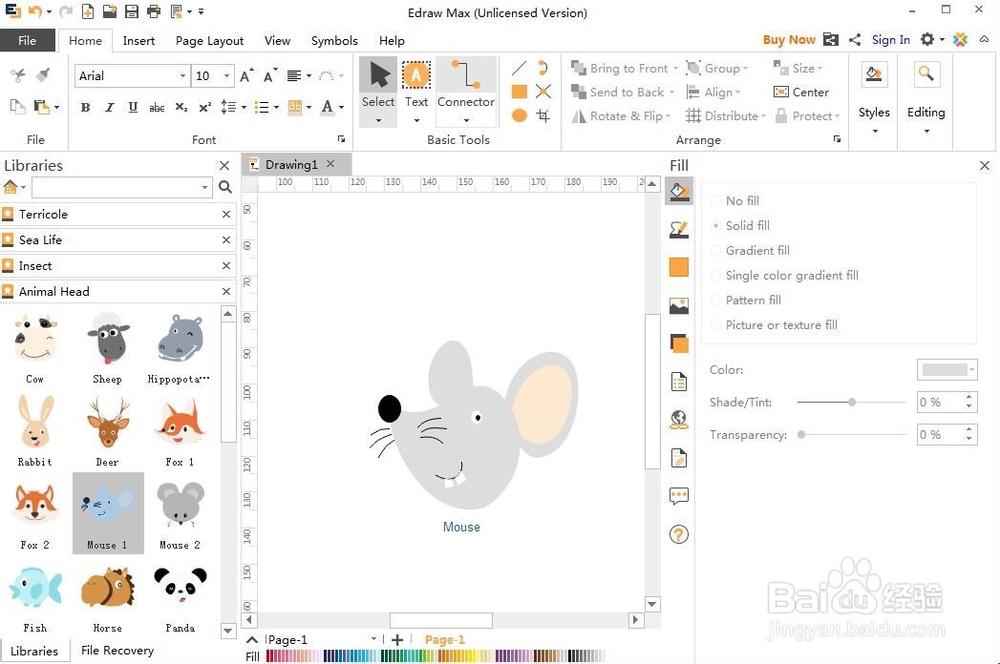The height and width of the screenshot is (664, 1000).
Task: Click the Buy Now link
Action: pos(789,40)
